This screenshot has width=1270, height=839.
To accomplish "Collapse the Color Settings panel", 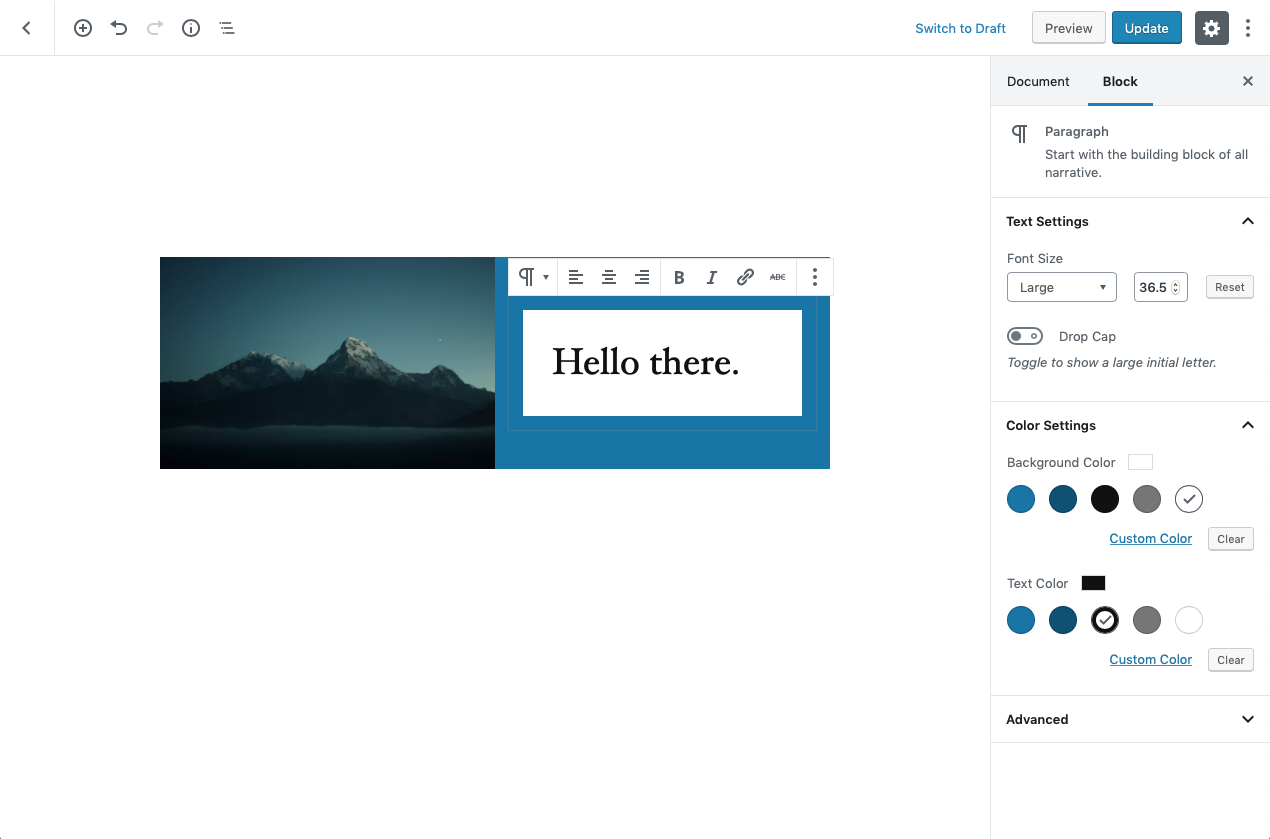I will pyautogui.click(x=1130, y=425).
